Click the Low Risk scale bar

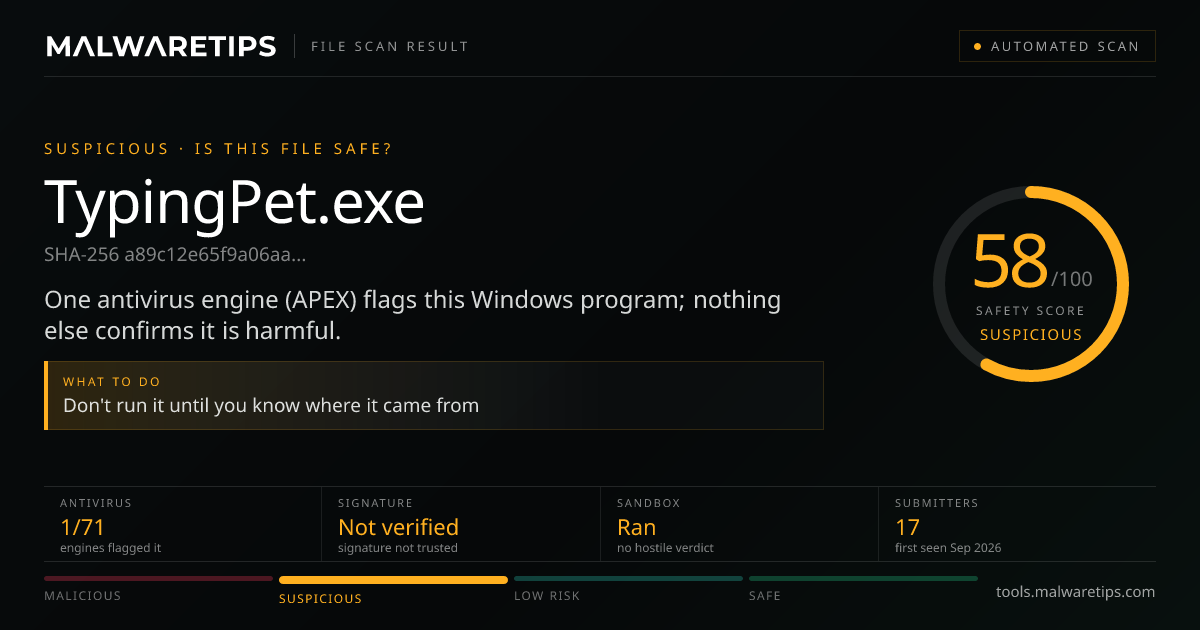point(628,578)
